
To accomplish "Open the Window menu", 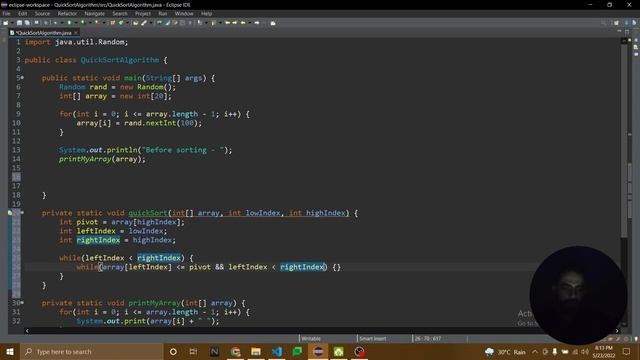I will click(x=184, y=13).
